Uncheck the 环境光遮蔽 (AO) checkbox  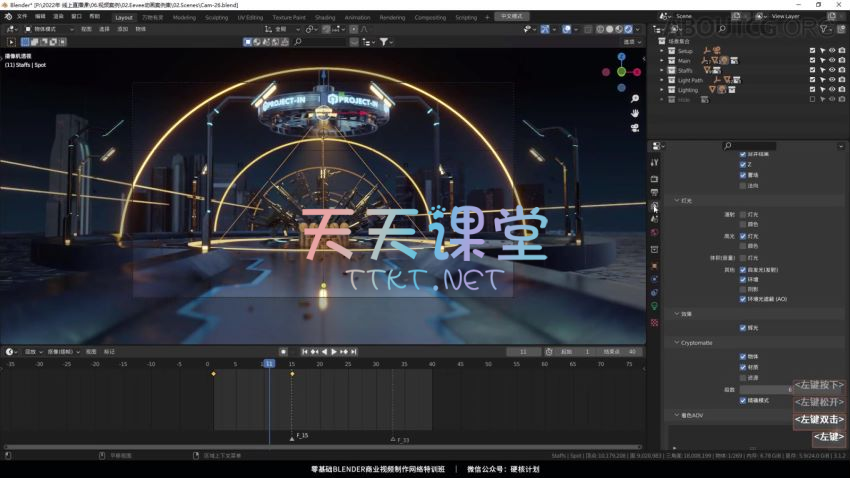(x=743, y=299)
